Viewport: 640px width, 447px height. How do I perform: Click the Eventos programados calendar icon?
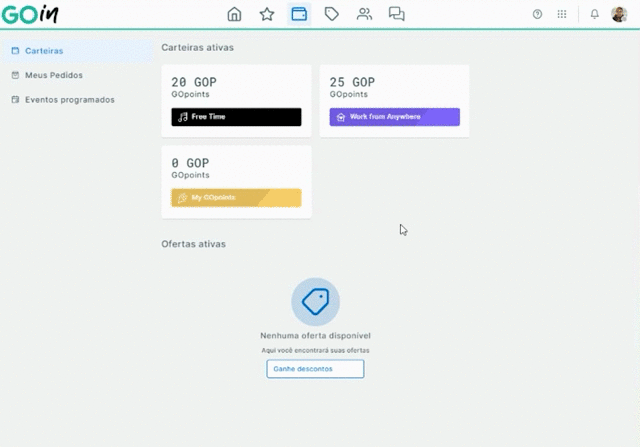(16, 100)
